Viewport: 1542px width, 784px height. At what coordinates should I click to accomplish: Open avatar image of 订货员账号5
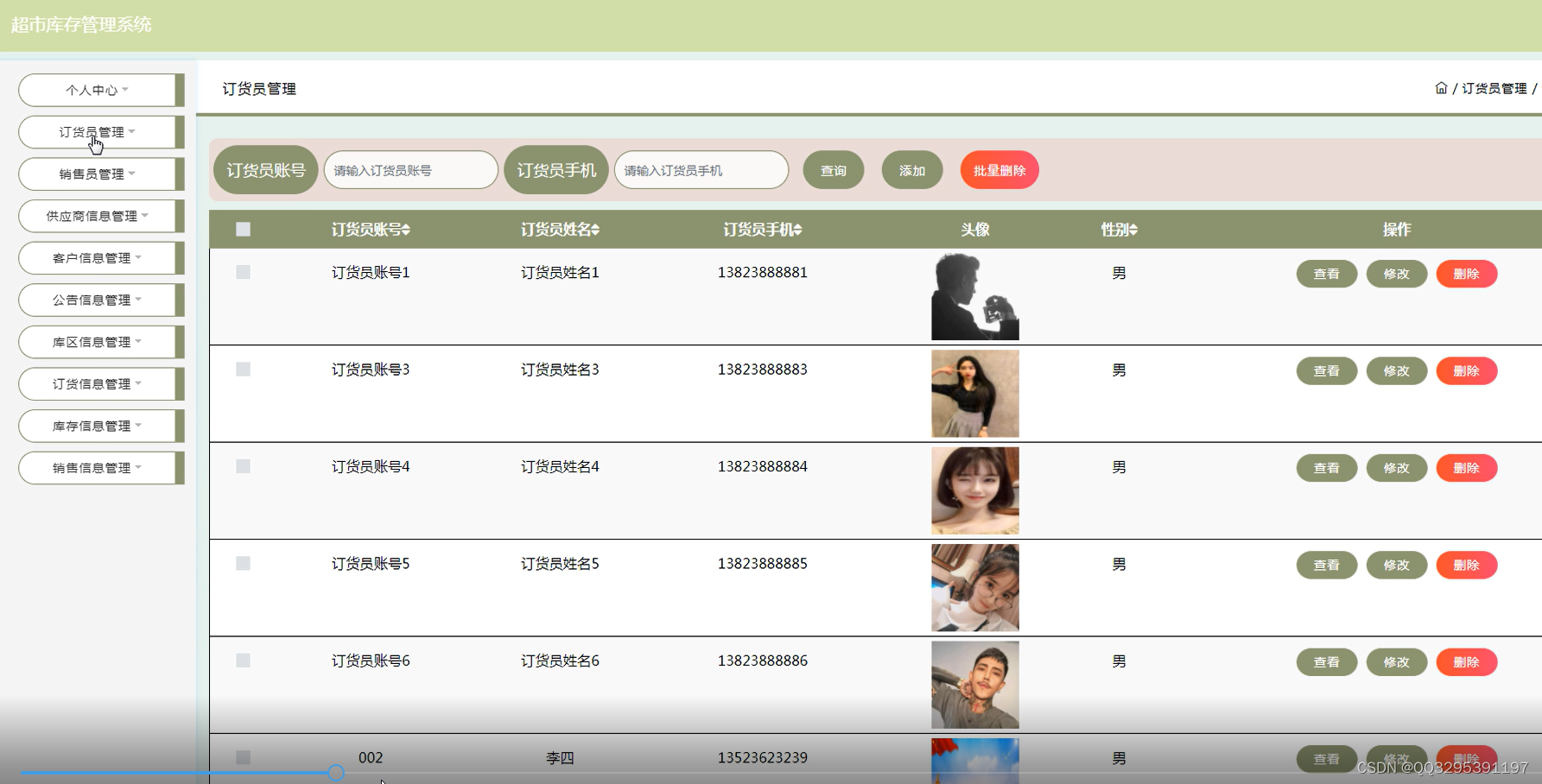(975, 588)
